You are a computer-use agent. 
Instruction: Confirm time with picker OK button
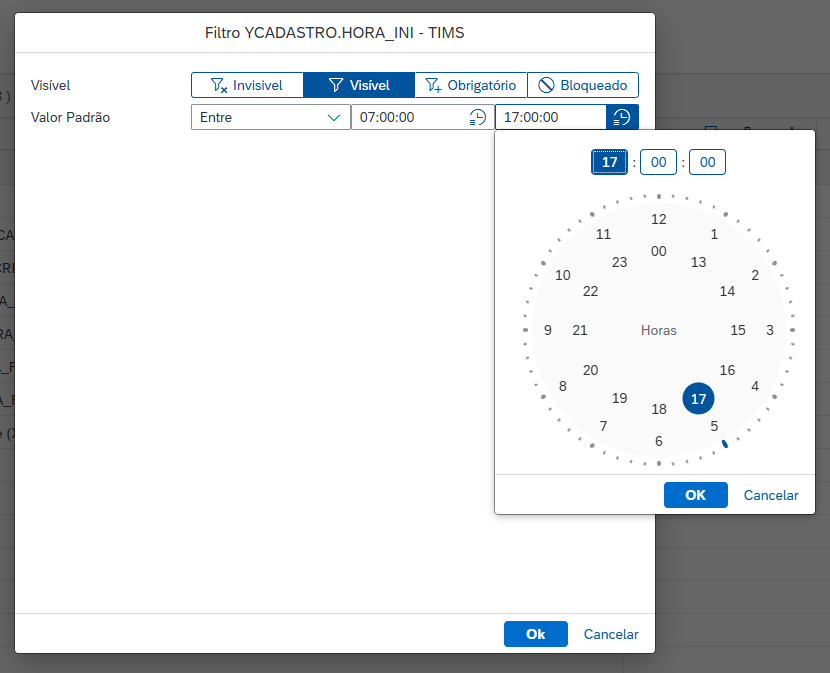(696, 495)
